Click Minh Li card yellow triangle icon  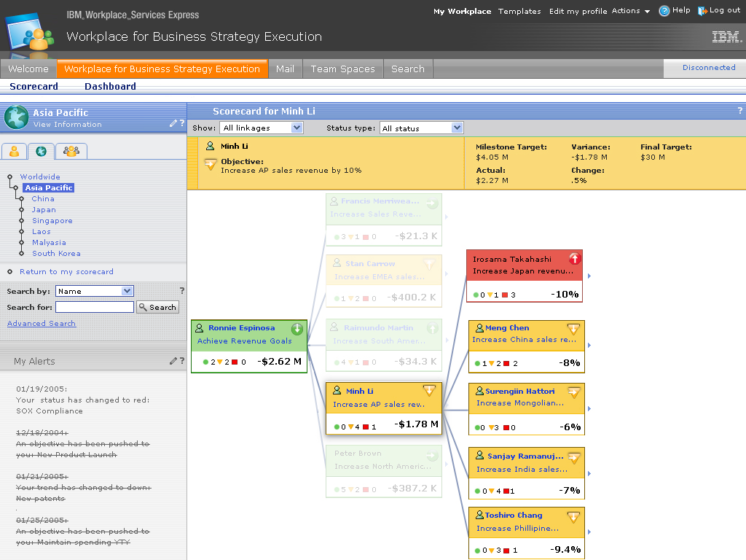point(429,391)
